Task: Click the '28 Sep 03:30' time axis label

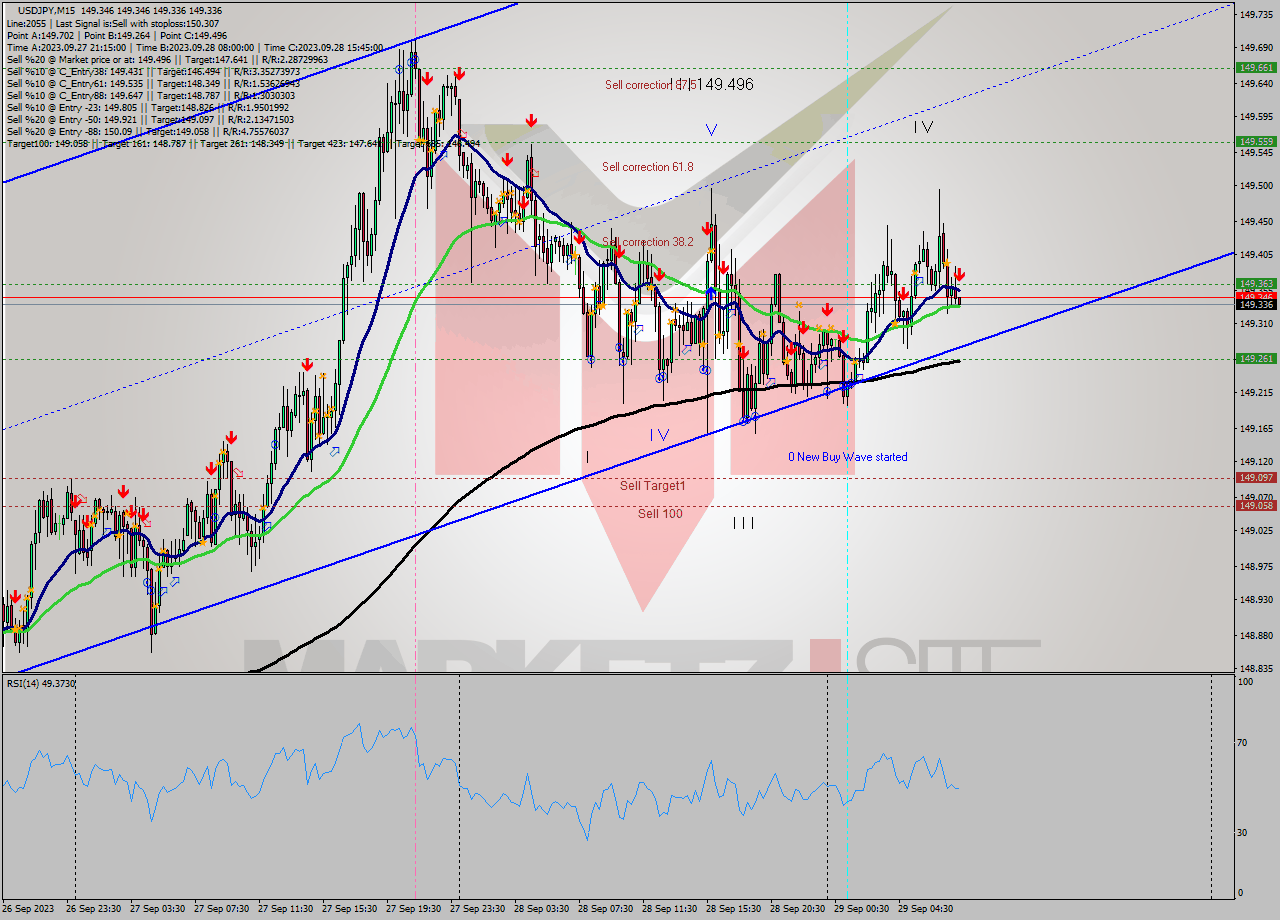Action: tap(541, 909)
